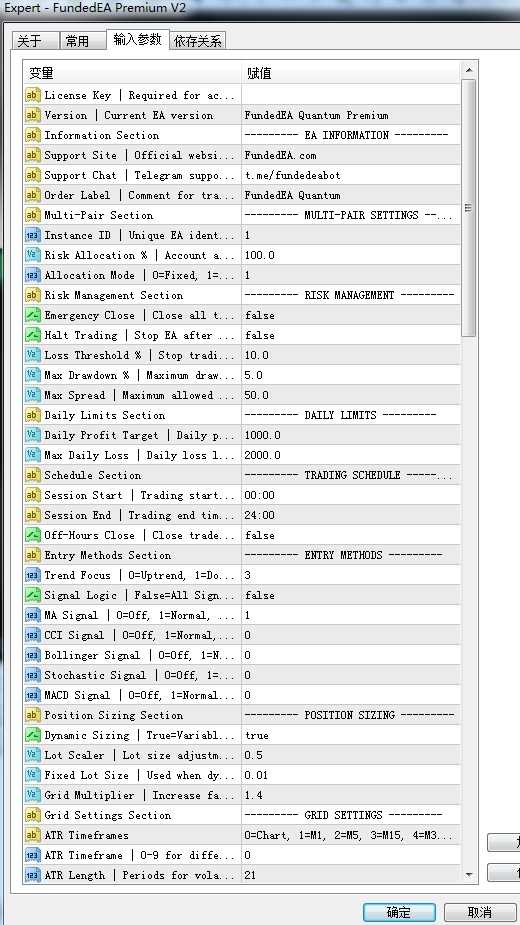Click the vertical scrollbar thumb
Viewport: 520px width, 925px height.
[x=469, y=208]
